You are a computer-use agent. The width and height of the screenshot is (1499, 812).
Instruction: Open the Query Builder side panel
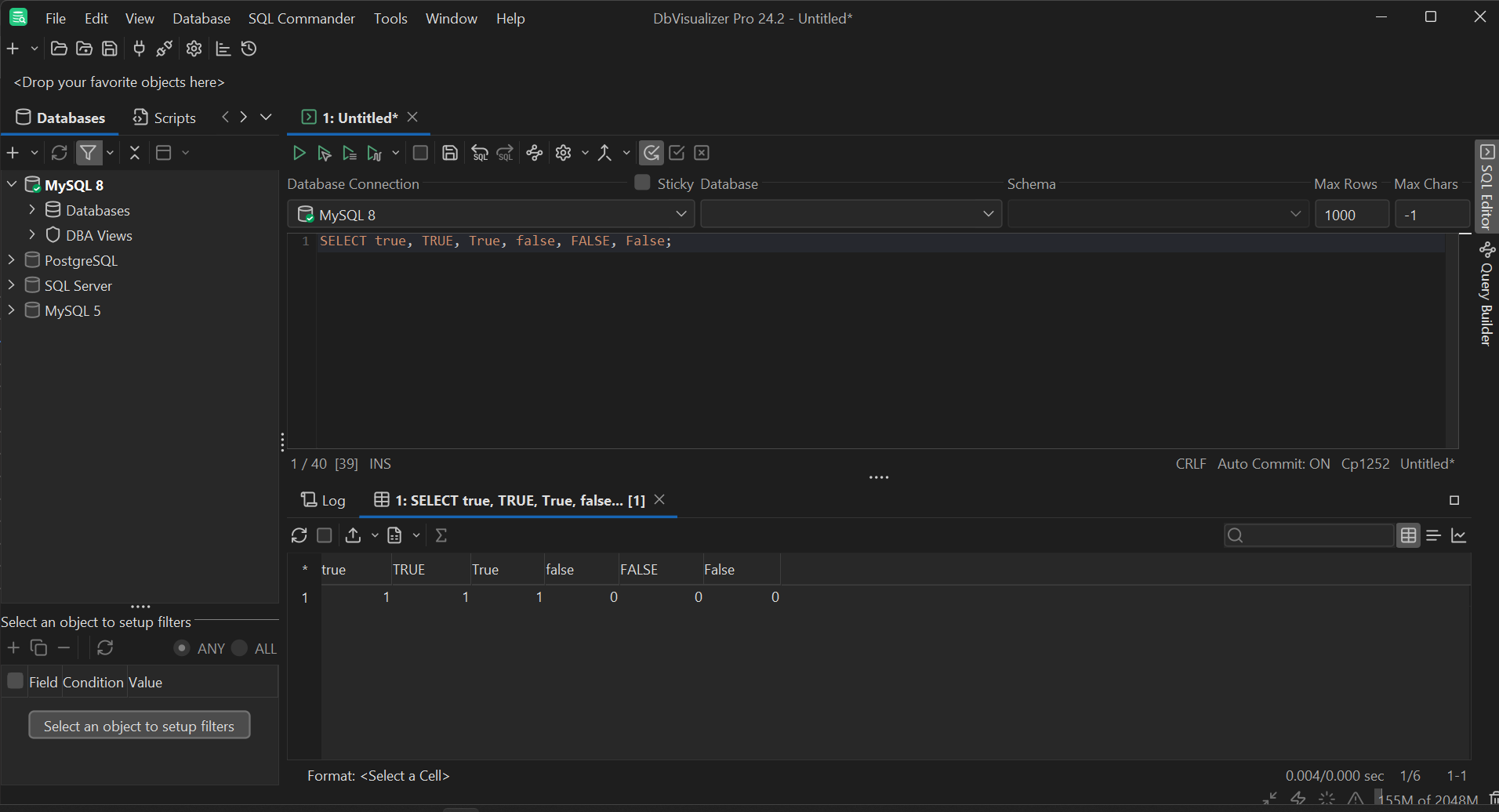tap(1486, 294)
